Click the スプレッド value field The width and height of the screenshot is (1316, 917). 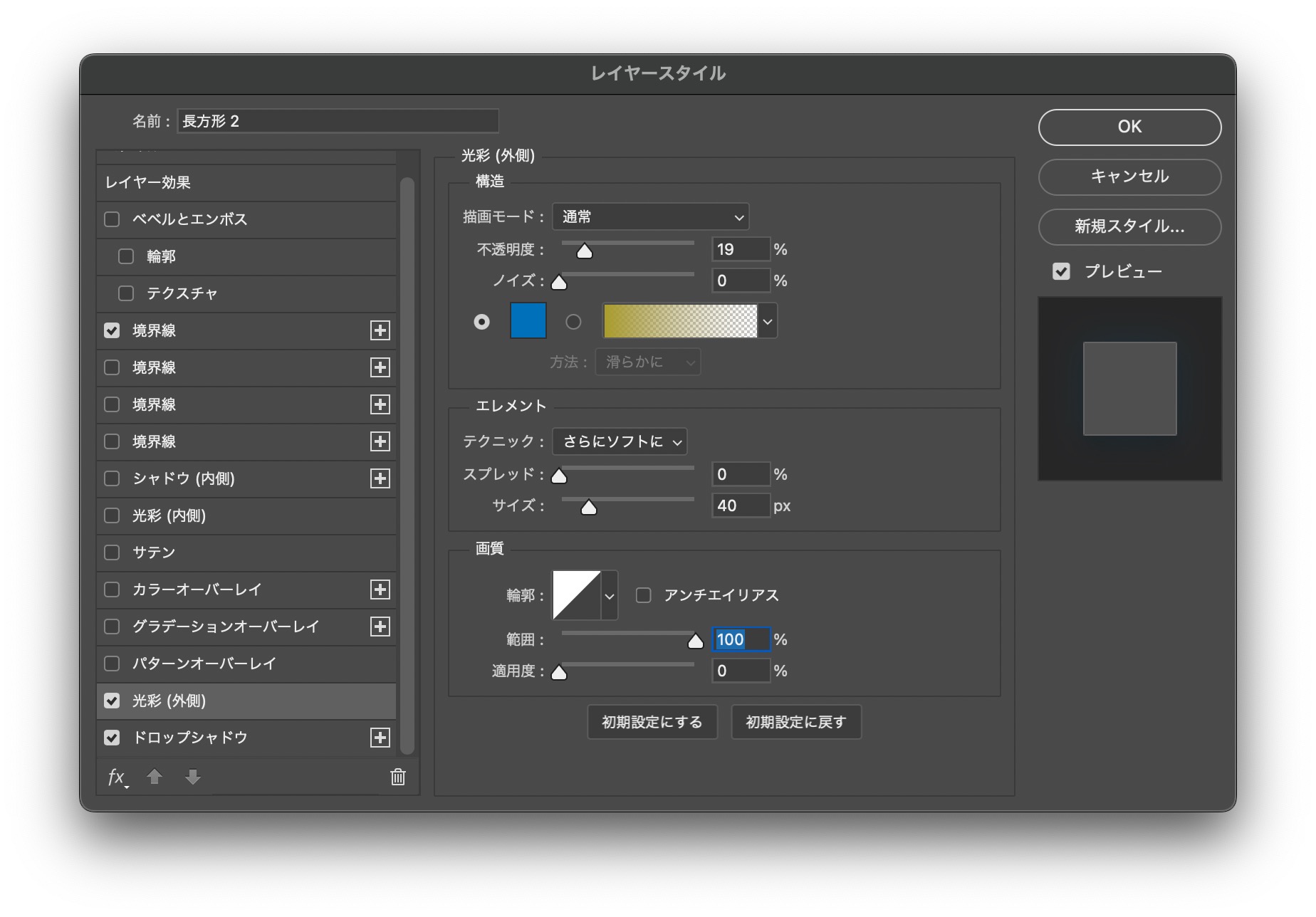tap(741, 474)
